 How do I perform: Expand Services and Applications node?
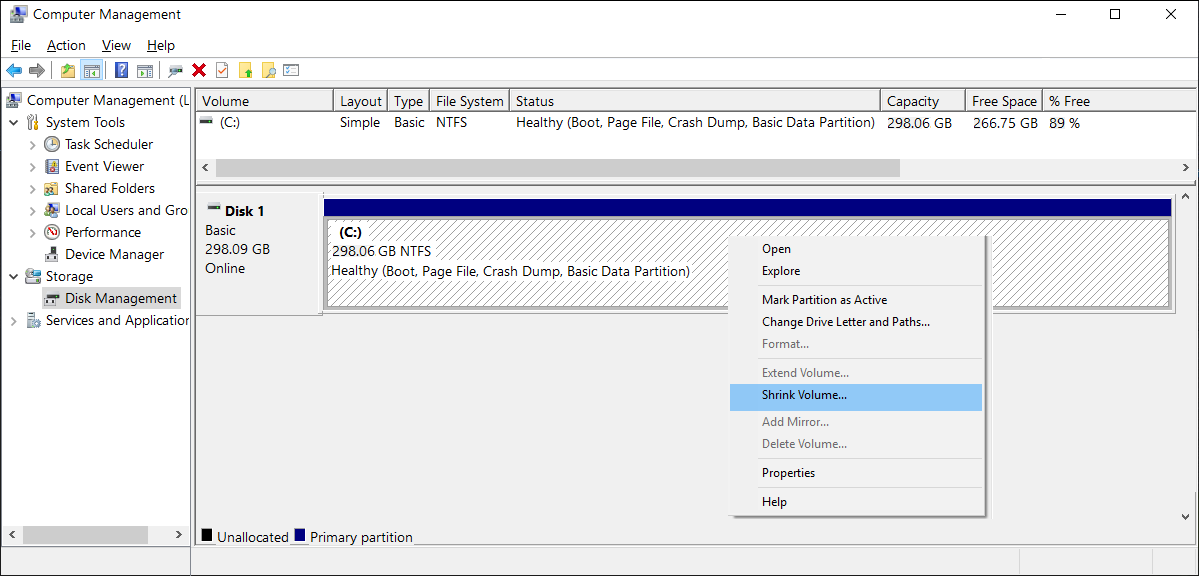click(14, 320)
